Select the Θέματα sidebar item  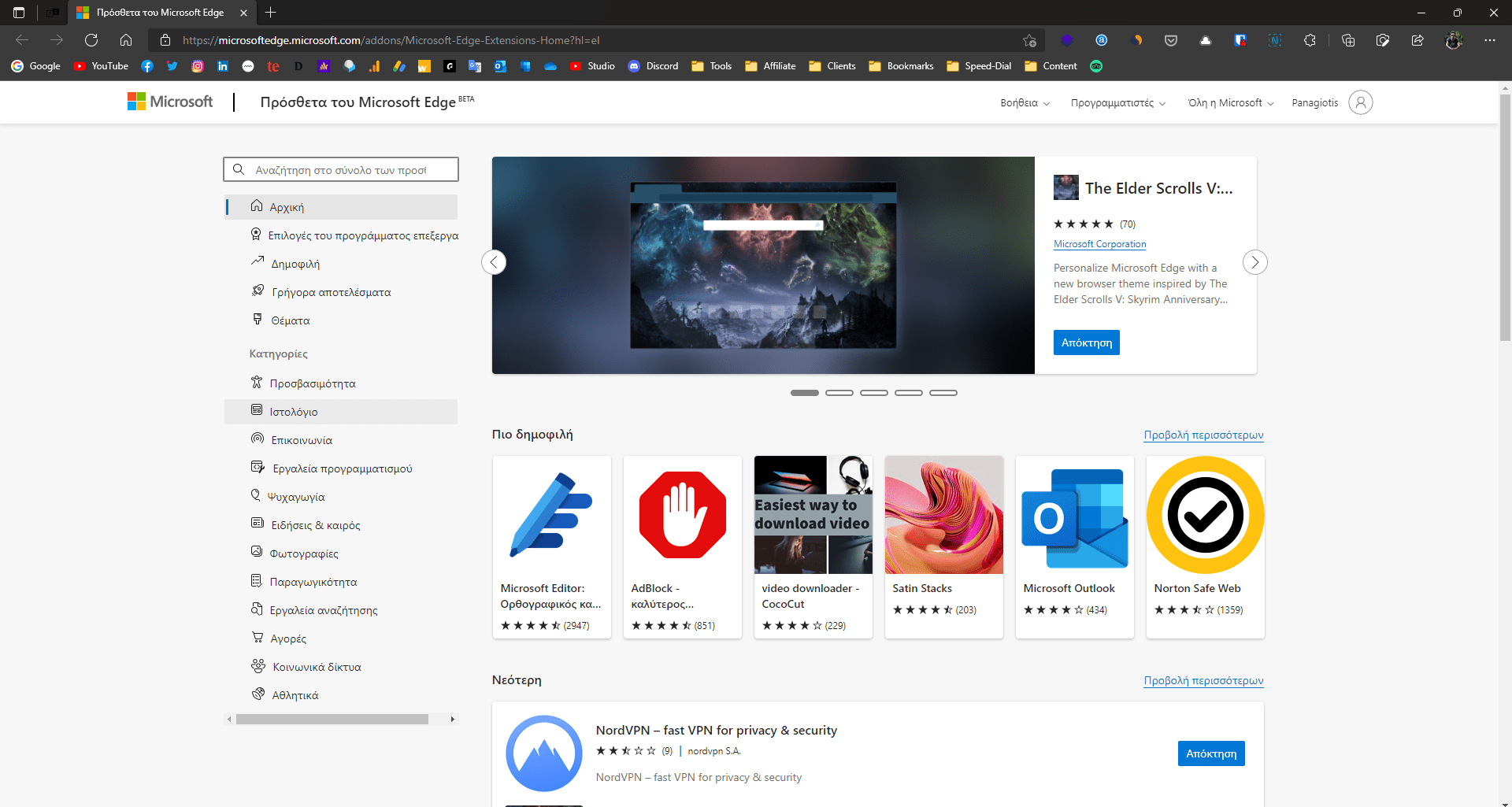click(290, 320)
